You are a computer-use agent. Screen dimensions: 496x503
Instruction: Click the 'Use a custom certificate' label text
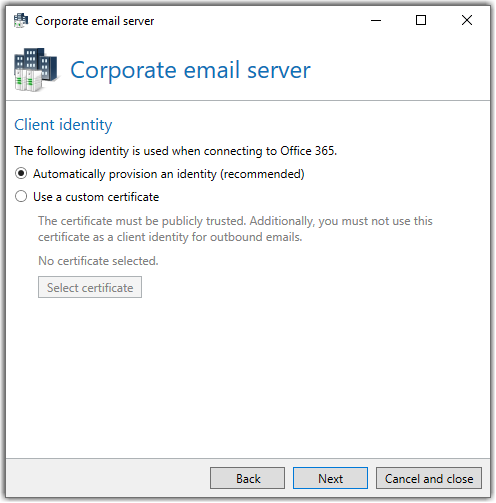tap(96, 197)
